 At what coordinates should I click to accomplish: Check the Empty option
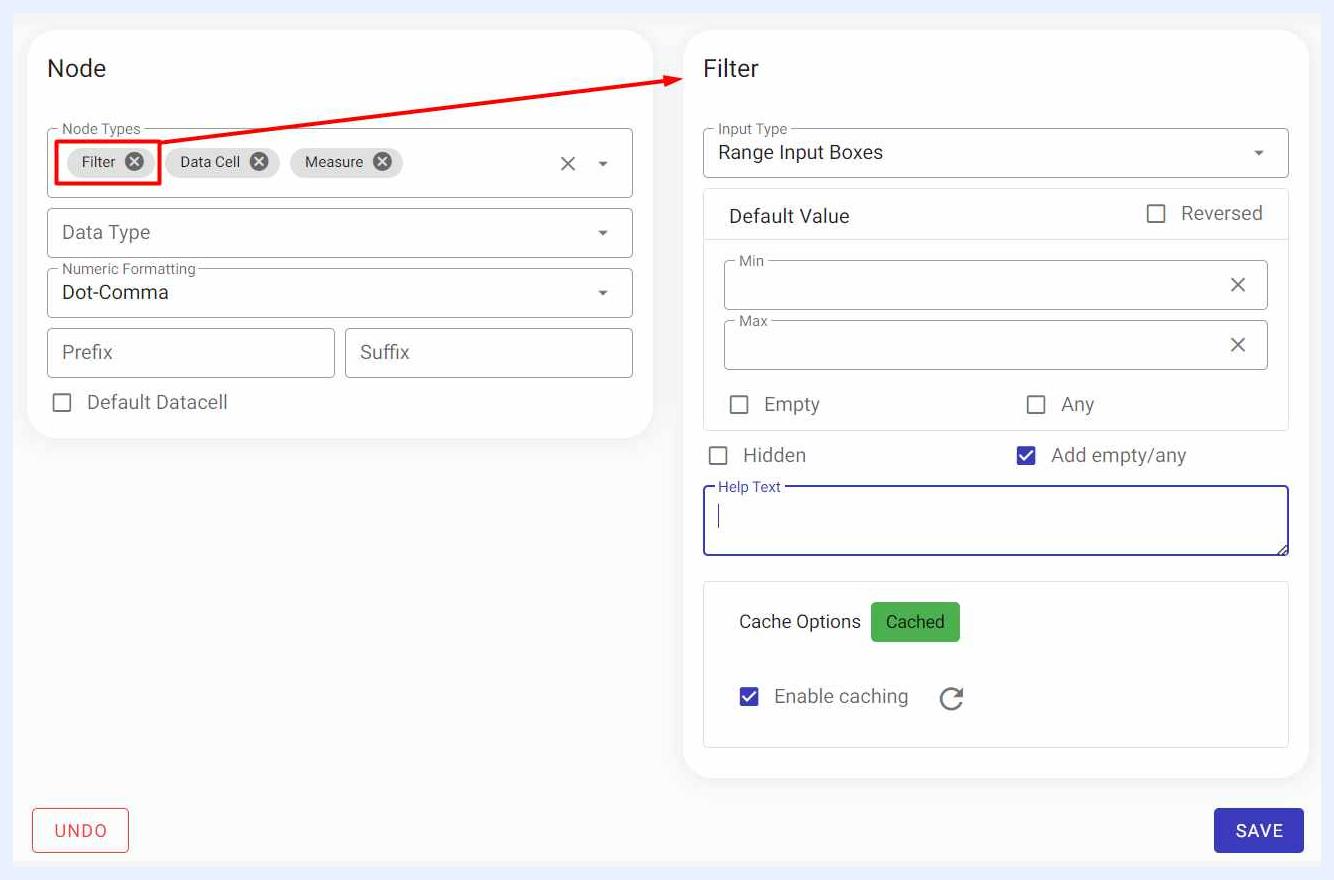click(739, 405)
